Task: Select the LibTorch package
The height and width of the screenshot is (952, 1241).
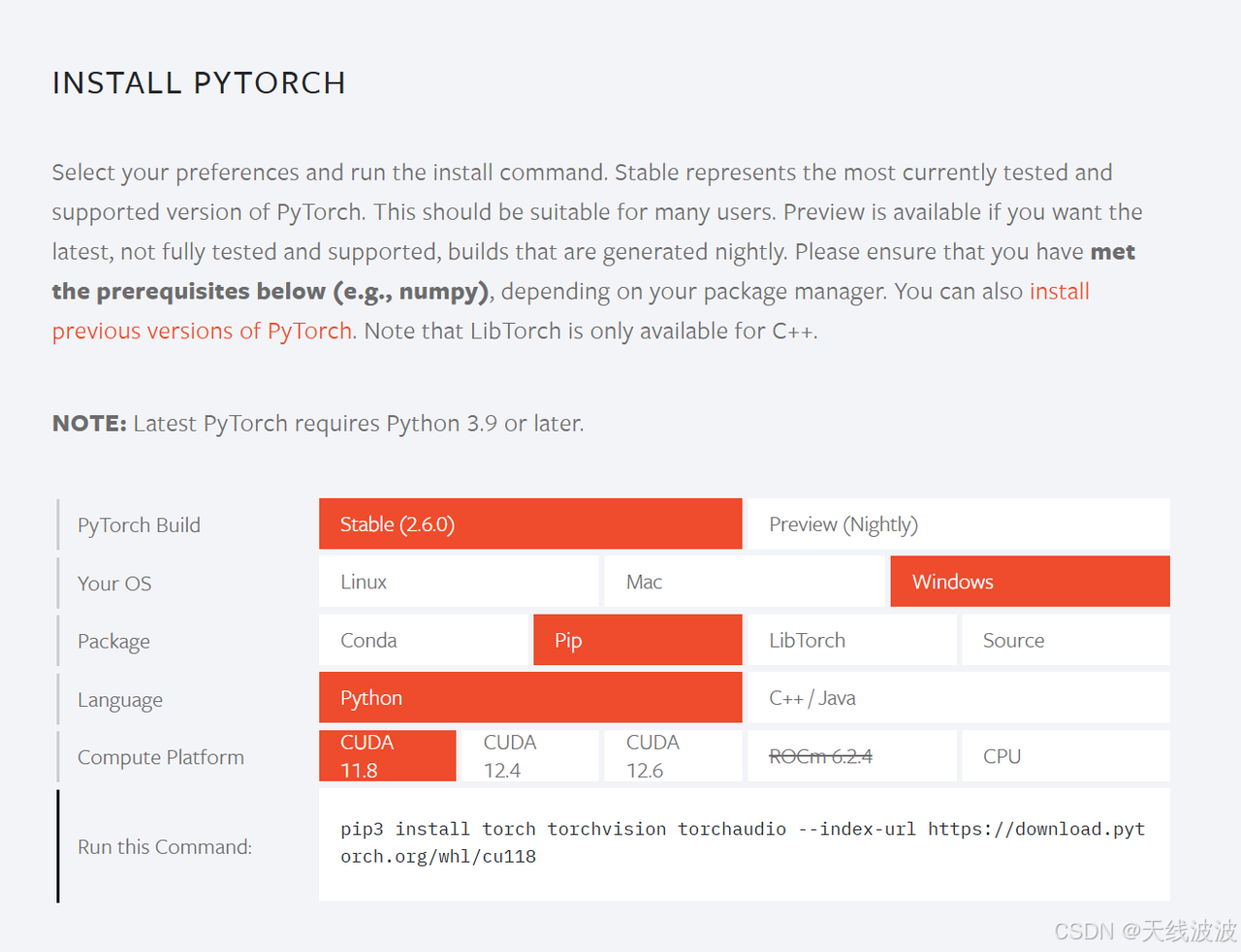Action: [x=851, y=640]
